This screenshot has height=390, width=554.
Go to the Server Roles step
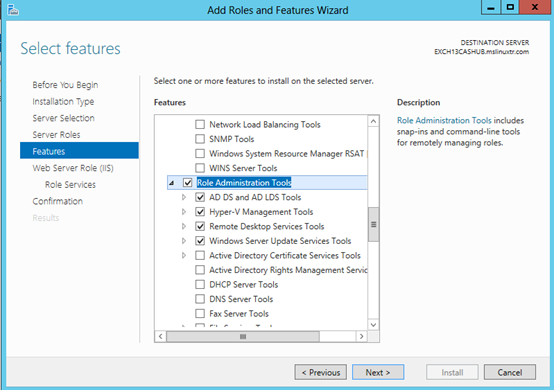[56, 135]
